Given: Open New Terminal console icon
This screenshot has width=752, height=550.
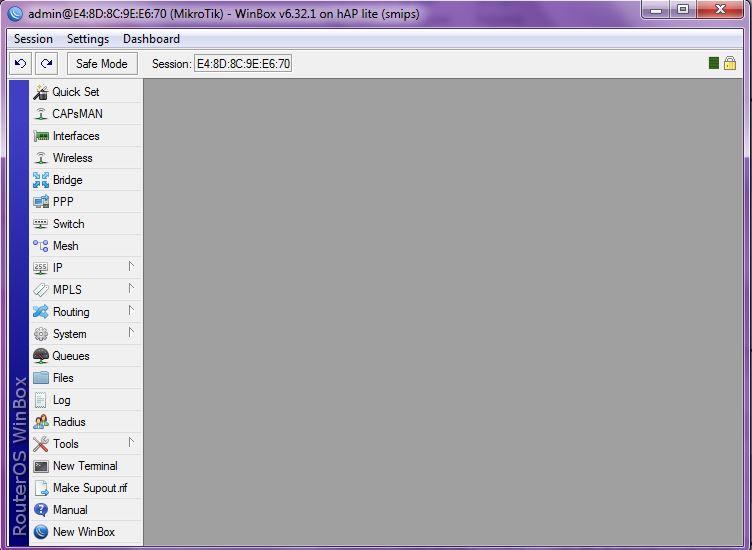Looking at the screenshot, I should tap(41, 466).
